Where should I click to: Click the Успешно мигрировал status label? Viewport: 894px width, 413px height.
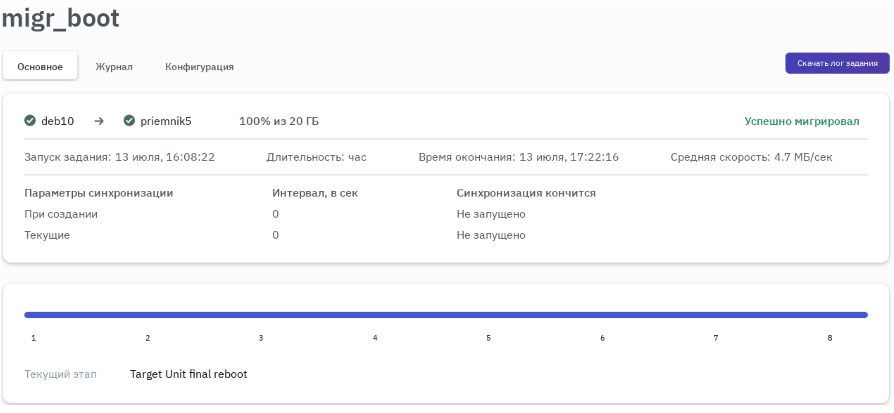point(801,121)
